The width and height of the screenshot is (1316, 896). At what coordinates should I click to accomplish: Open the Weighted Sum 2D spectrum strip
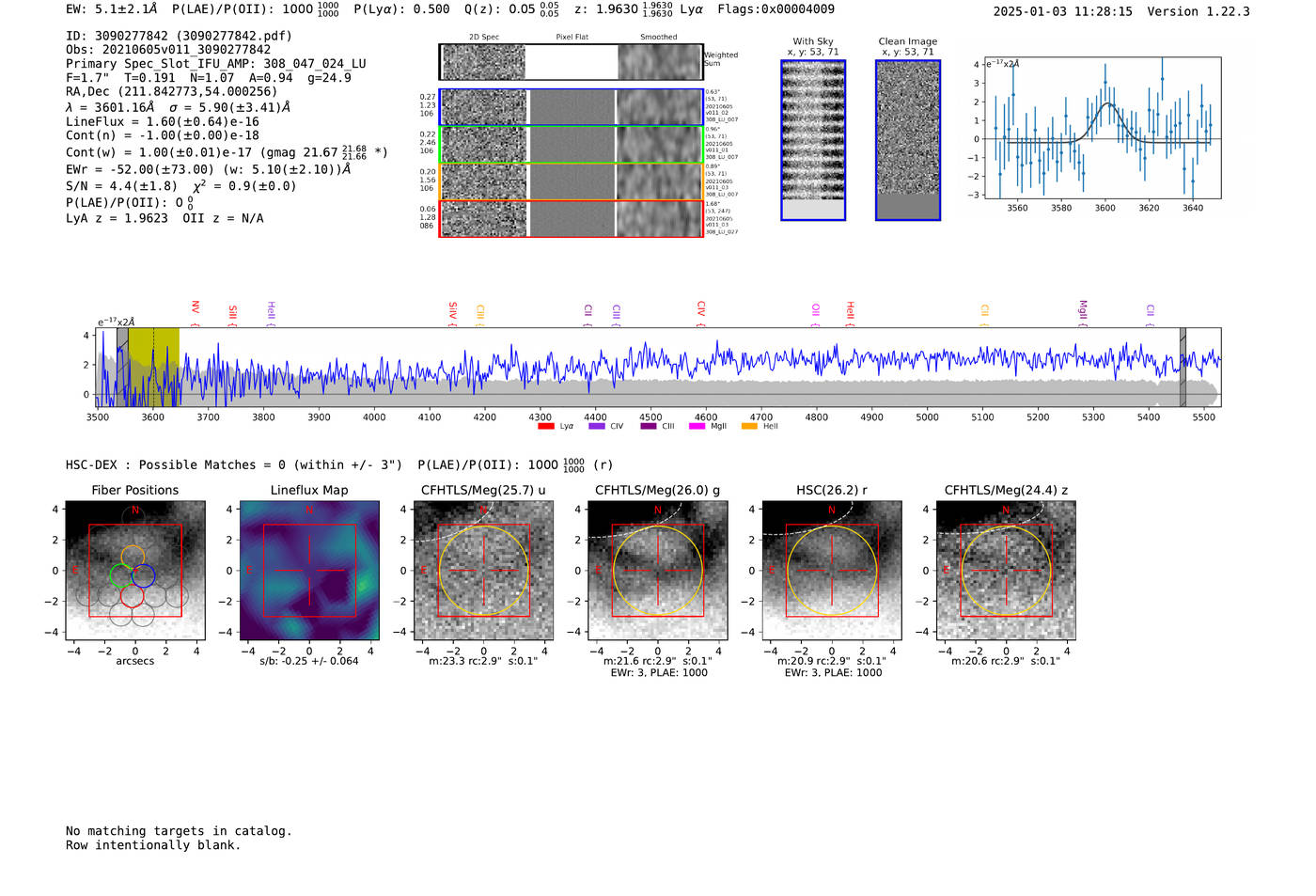pos(571,62)
